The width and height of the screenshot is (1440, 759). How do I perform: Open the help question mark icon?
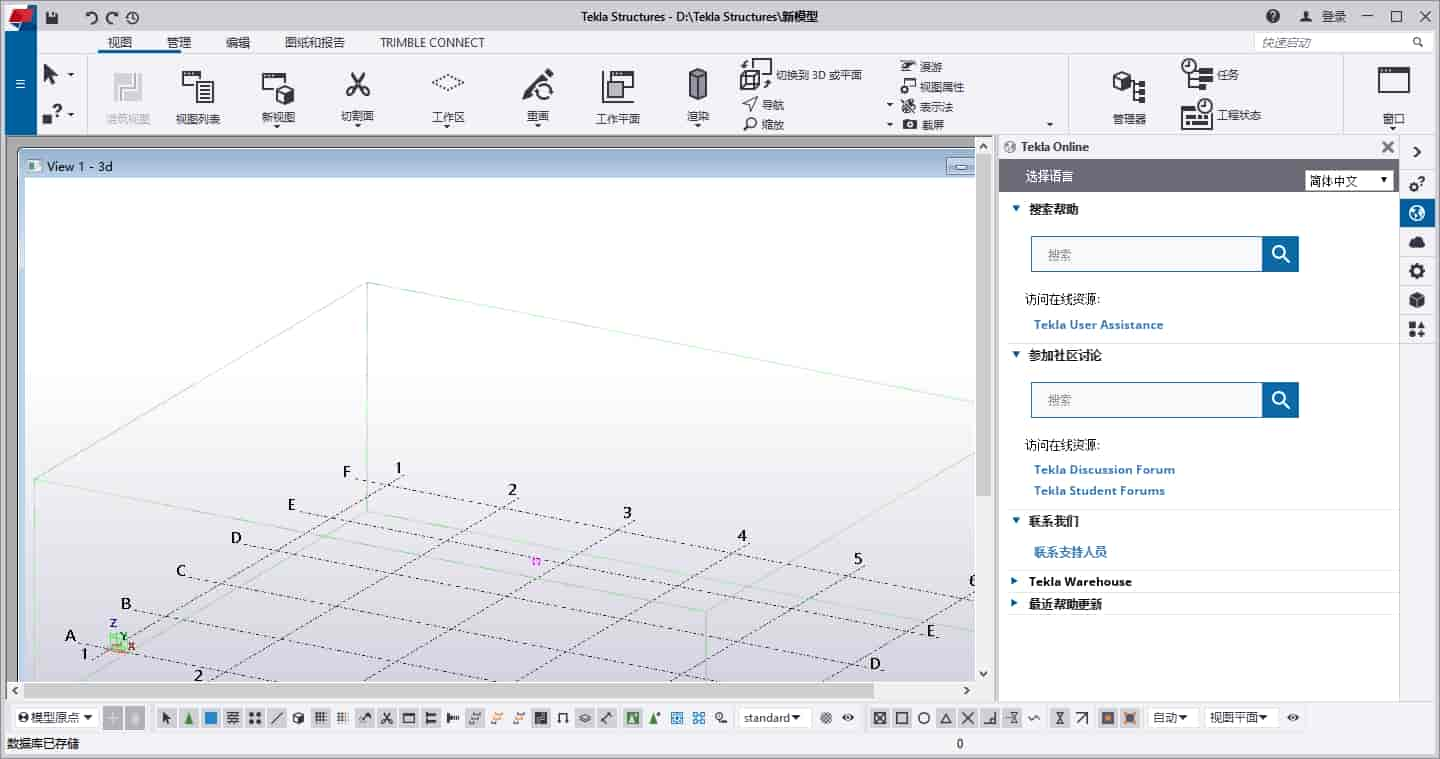pos(1273,16)
